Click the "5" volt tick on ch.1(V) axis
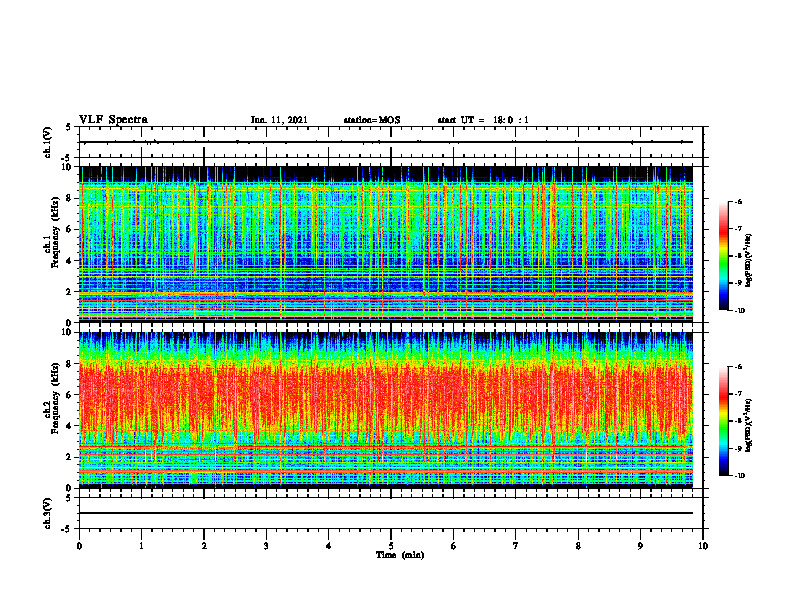 tap(69, 127)
